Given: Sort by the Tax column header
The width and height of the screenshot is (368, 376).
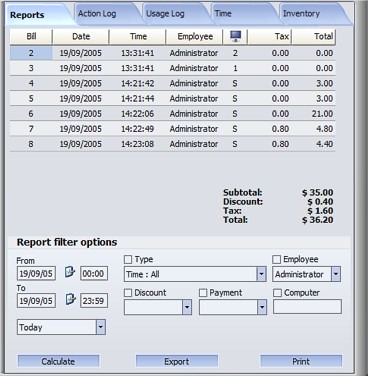Looking at the screenshot, I should tap(270, 36).
